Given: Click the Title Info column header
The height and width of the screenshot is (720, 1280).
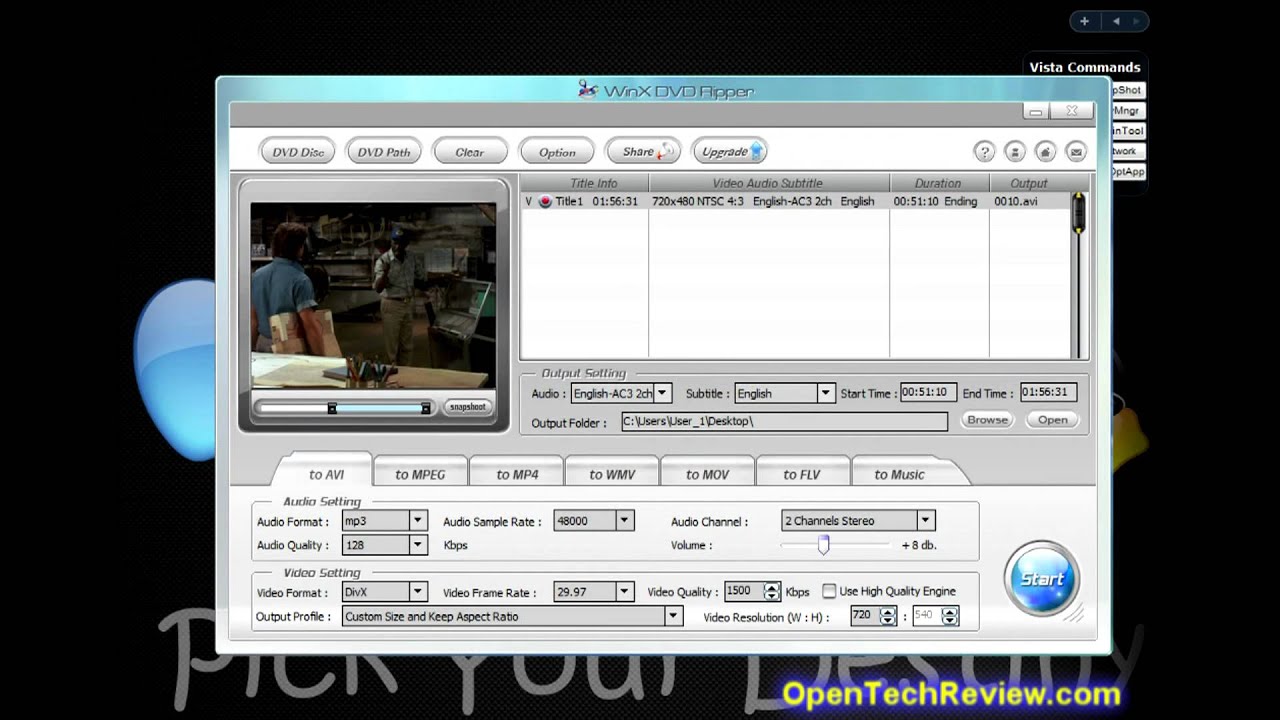Looking at the screenshot, I should click(593, 183).
